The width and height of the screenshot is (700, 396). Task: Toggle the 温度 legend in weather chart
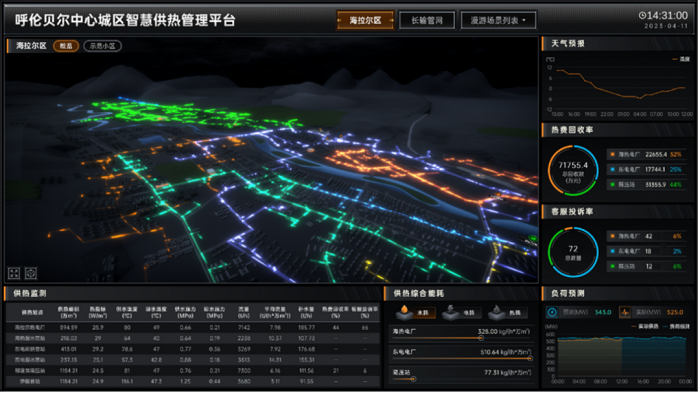click(681, 59)
